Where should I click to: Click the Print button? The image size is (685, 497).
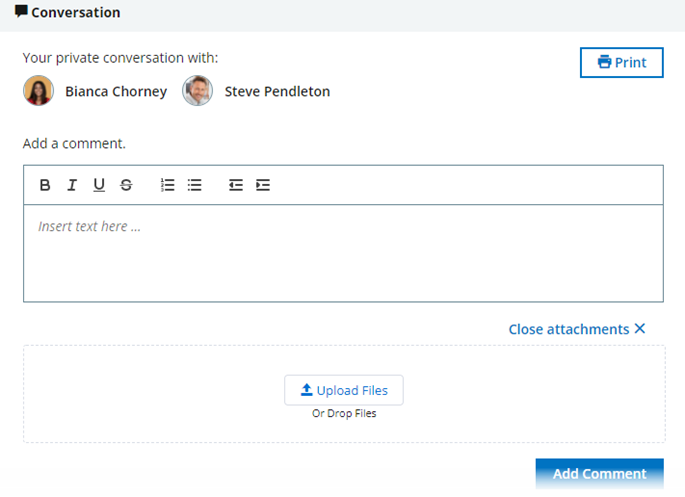click(621, 62)
